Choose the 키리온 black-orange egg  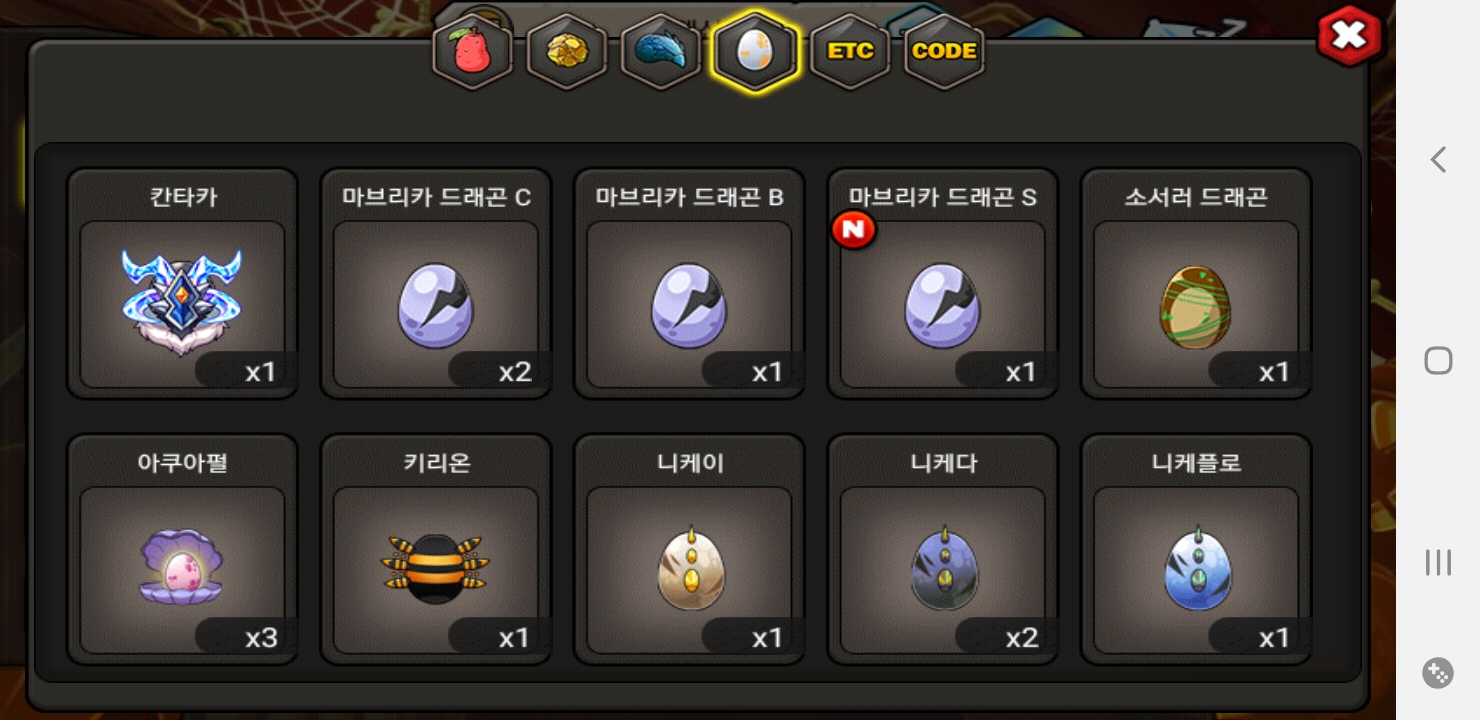436,549
